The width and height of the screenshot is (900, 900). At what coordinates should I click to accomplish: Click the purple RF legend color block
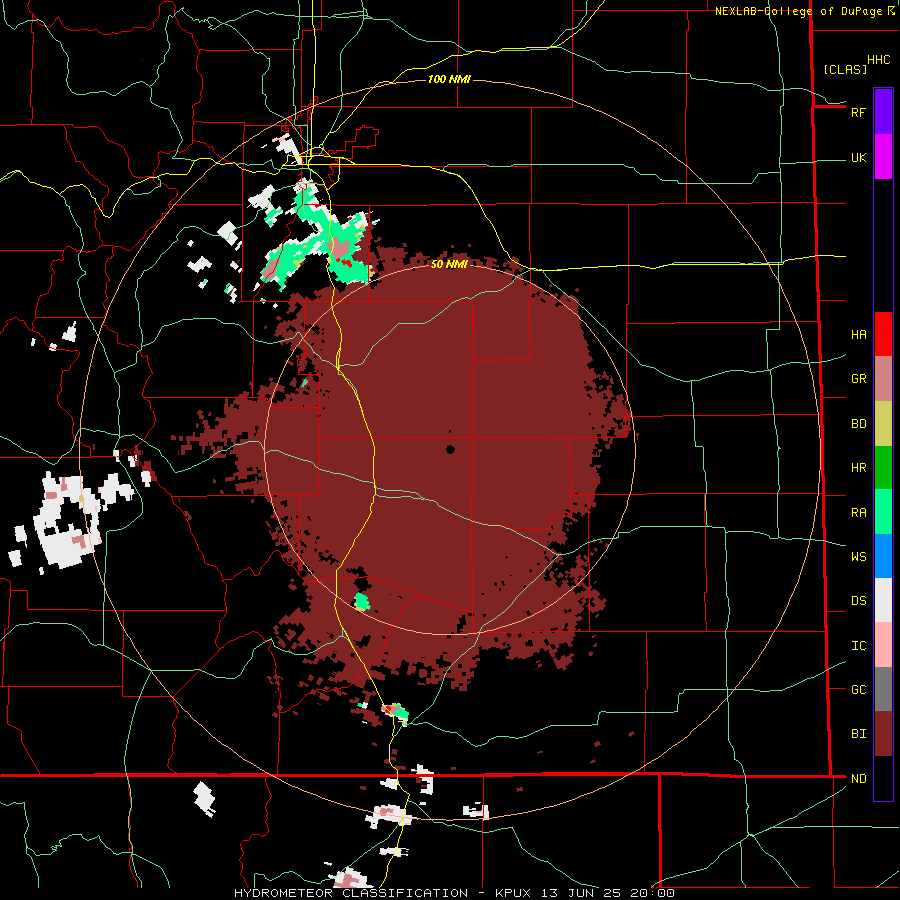pos(883,112)
